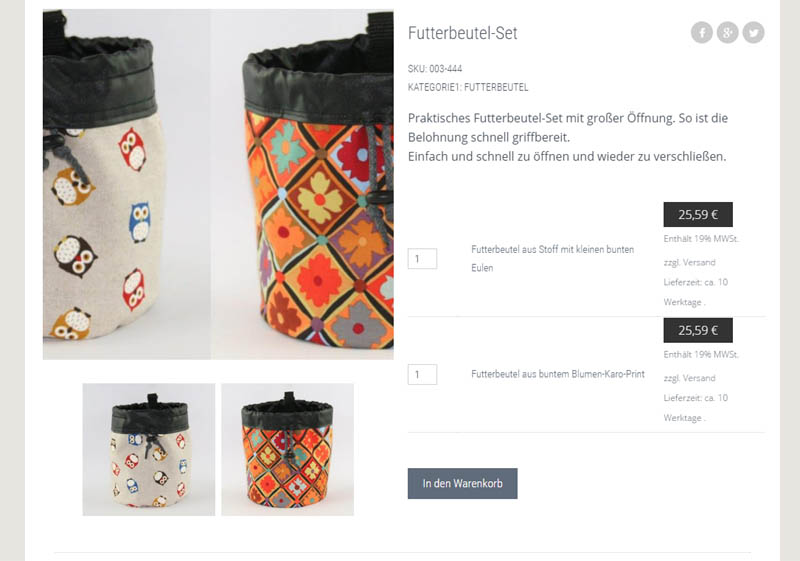Share product on Facebook icon
Viewport: 800px width, 561px height.
(x=702, y=33)
